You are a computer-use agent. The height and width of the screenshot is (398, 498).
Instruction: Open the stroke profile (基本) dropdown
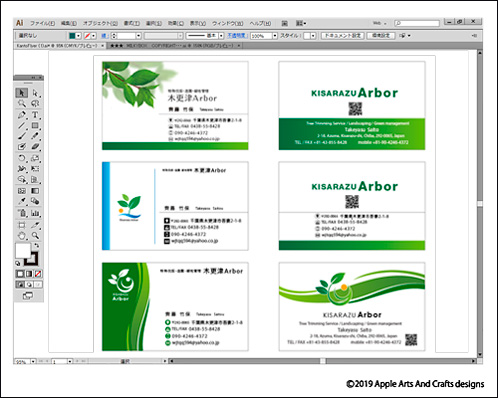(221, 36)
